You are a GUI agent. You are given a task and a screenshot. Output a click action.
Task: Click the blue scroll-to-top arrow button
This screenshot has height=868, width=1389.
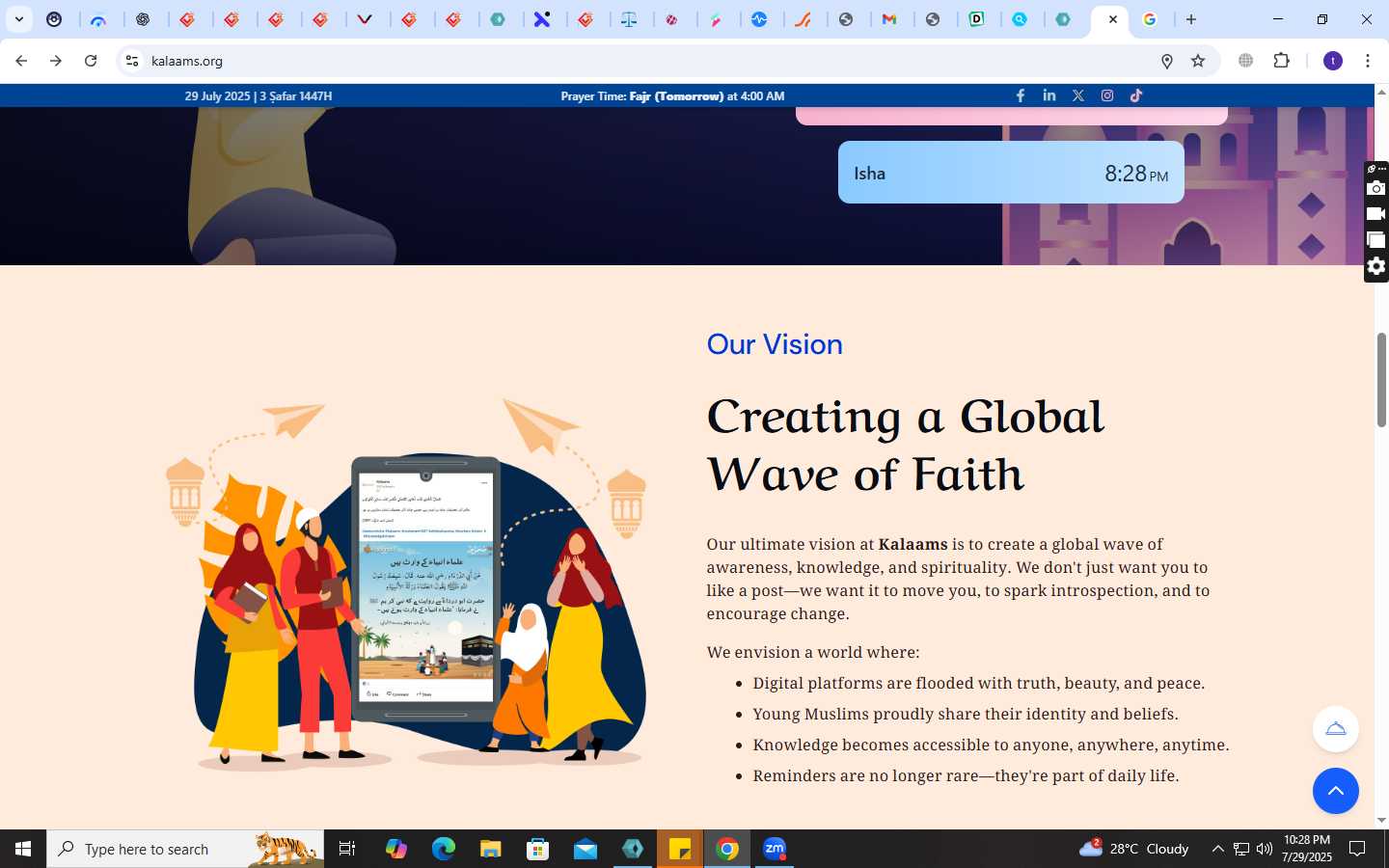point(1336,791)
